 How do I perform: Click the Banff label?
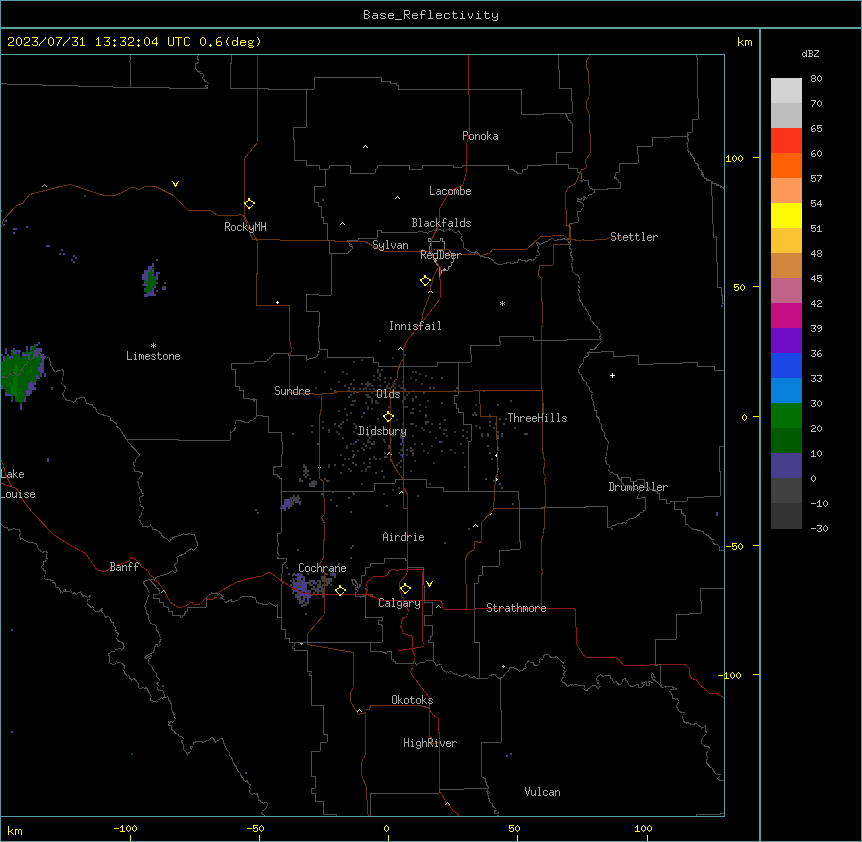click(124, 567)
